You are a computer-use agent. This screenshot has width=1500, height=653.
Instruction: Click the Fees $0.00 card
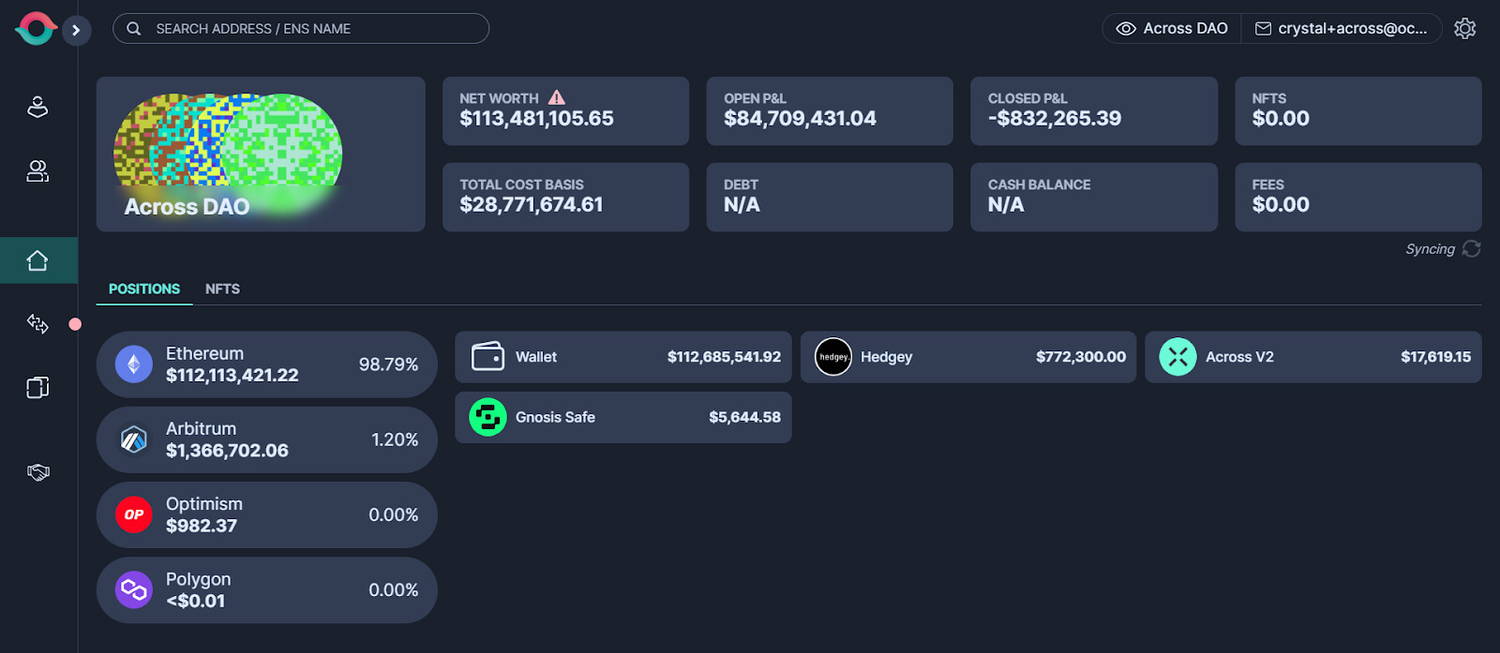1358,197
